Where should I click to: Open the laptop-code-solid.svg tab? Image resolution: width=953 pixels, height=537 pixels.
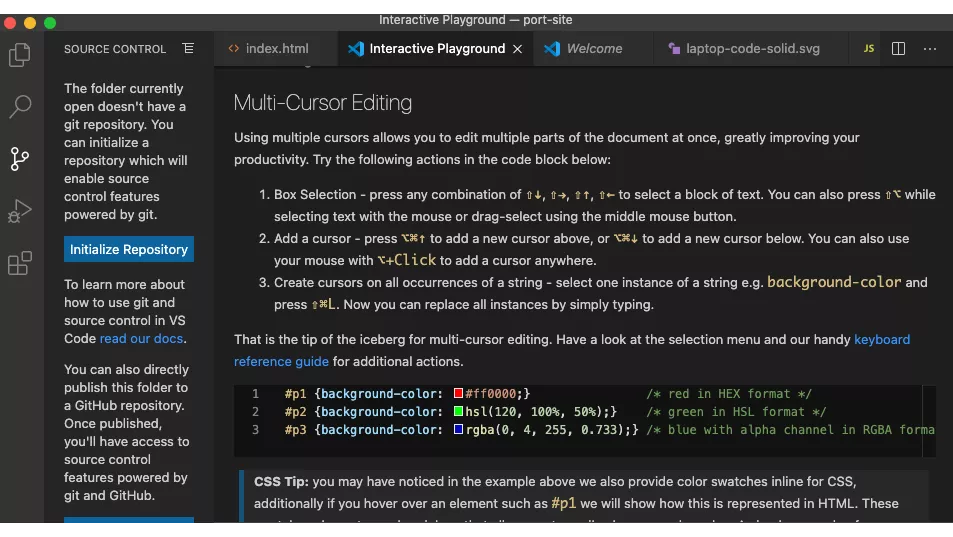(x=752, y=48)
